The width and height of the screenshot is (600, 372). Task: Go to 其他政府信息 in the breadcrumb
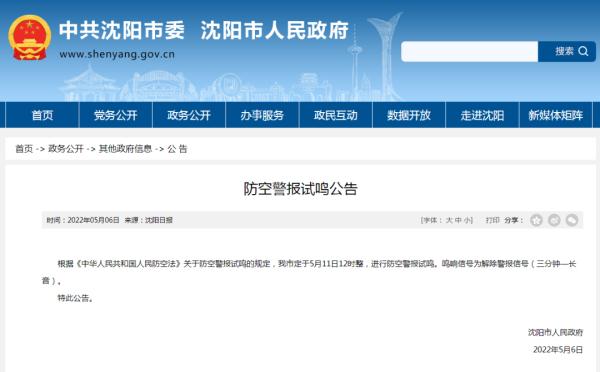point(126,148)
